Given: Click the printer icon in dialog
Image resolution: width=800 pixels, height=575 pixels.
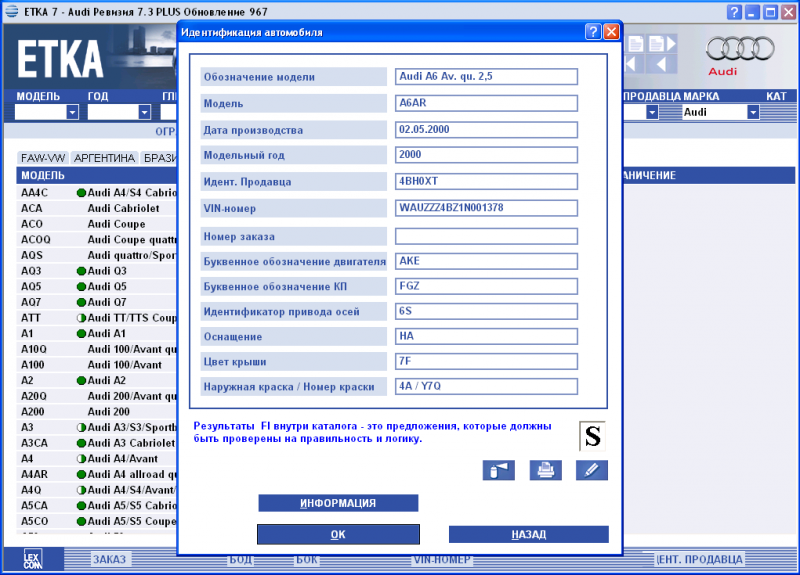Looking at the screenshot, I should [x=545, y=470].
